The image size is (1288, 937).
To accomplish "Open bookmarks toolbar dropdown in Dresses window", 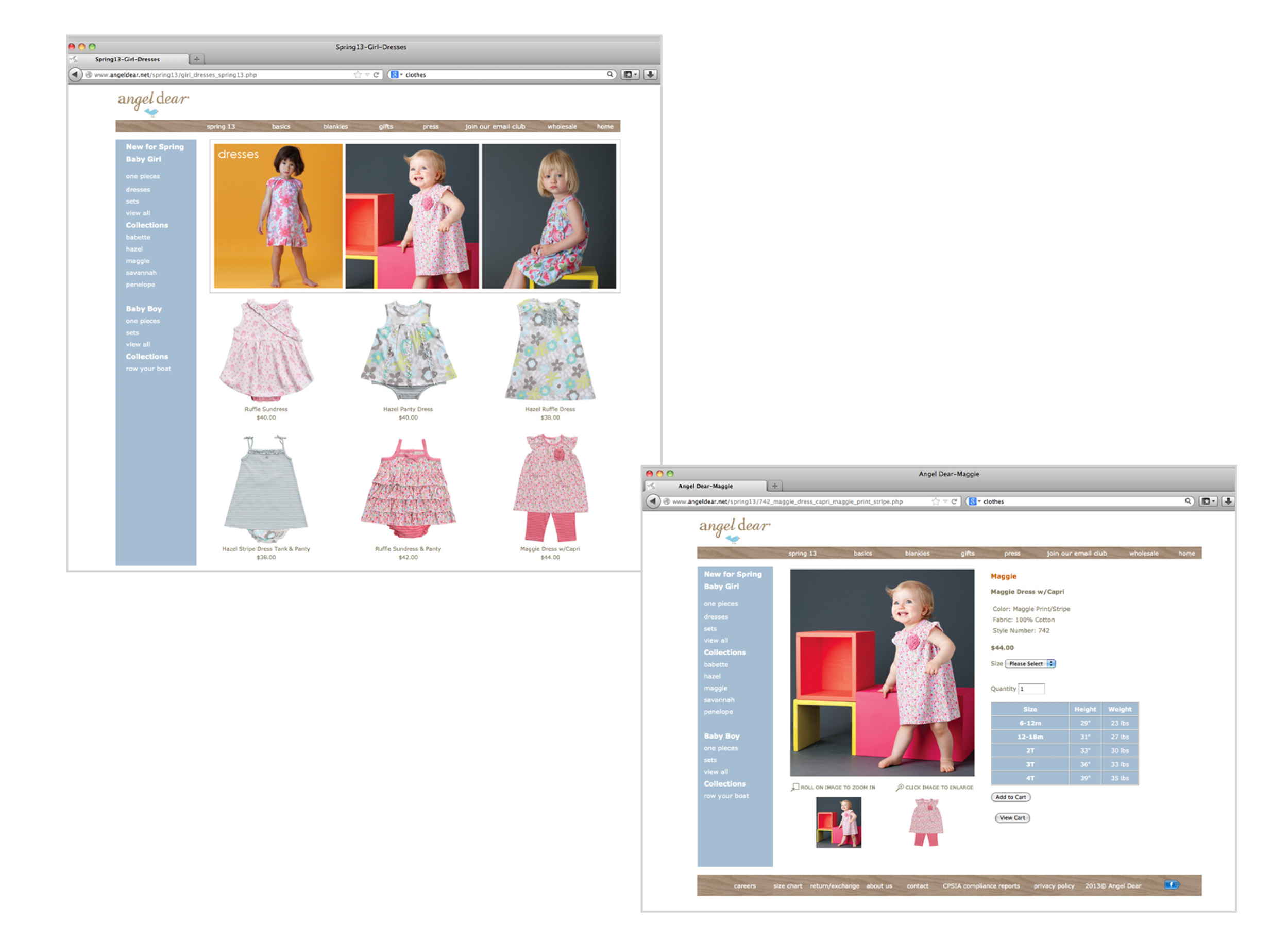I will [x=630, y=74].
